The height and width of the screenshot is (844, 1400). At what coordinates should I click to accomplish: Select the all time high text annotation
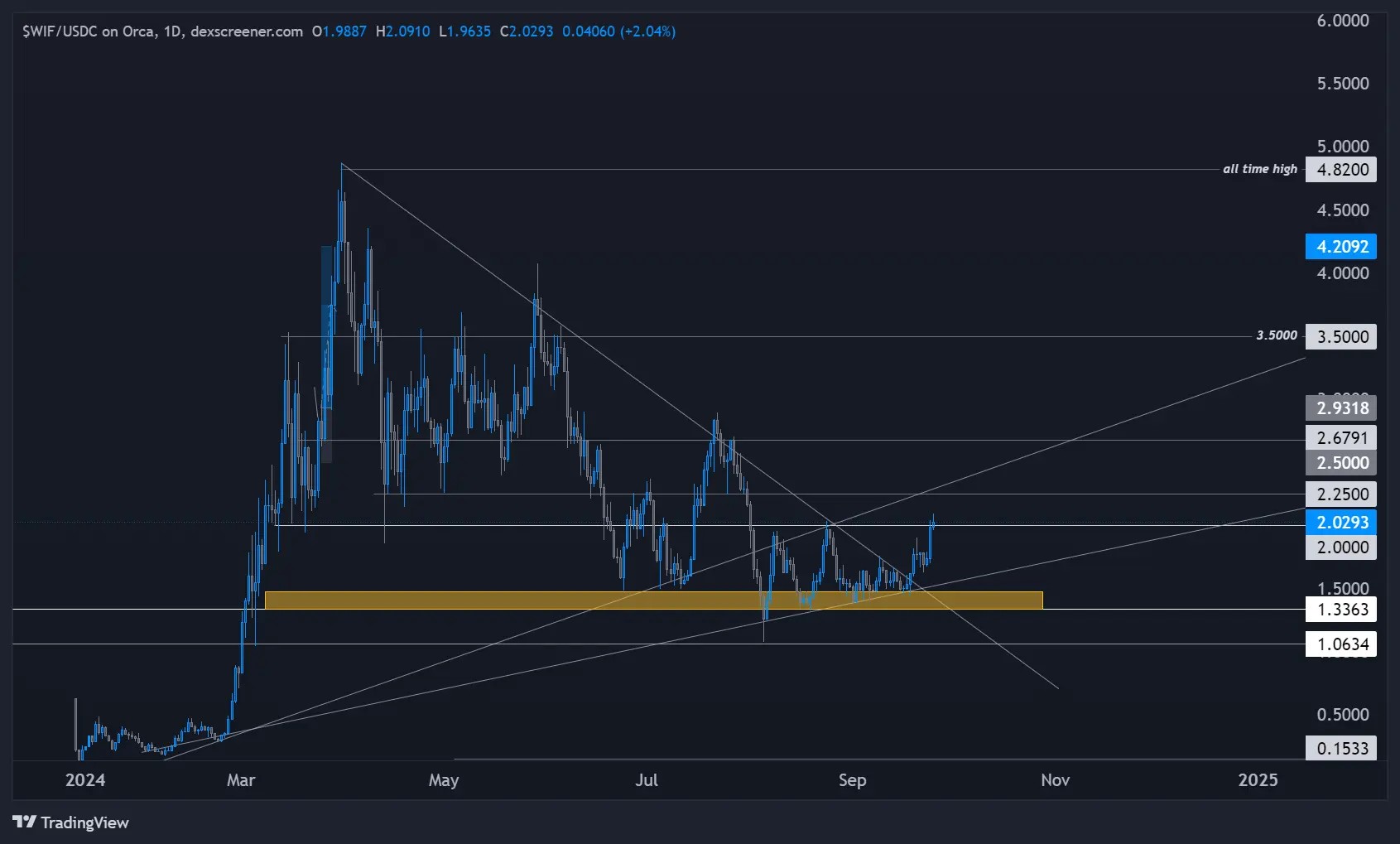tap(1259, 168)
